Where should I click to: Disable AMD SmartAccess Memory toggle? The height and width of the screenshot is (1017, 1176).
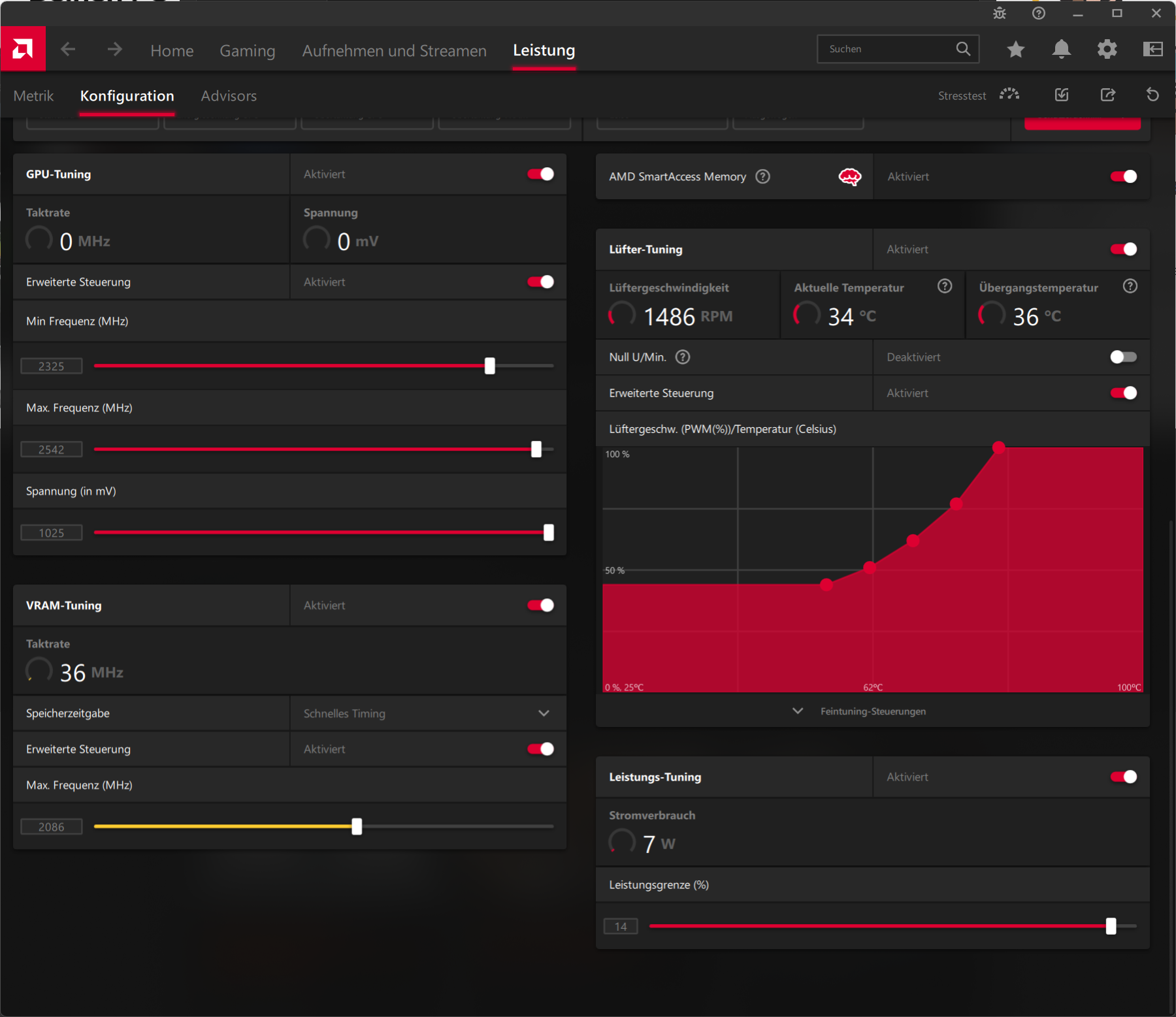pyautogui.click(x=1124, y=176)
